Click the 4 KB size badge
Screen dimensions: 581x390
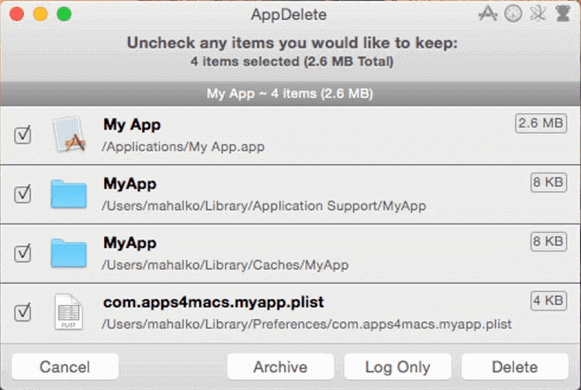point(548,300)
